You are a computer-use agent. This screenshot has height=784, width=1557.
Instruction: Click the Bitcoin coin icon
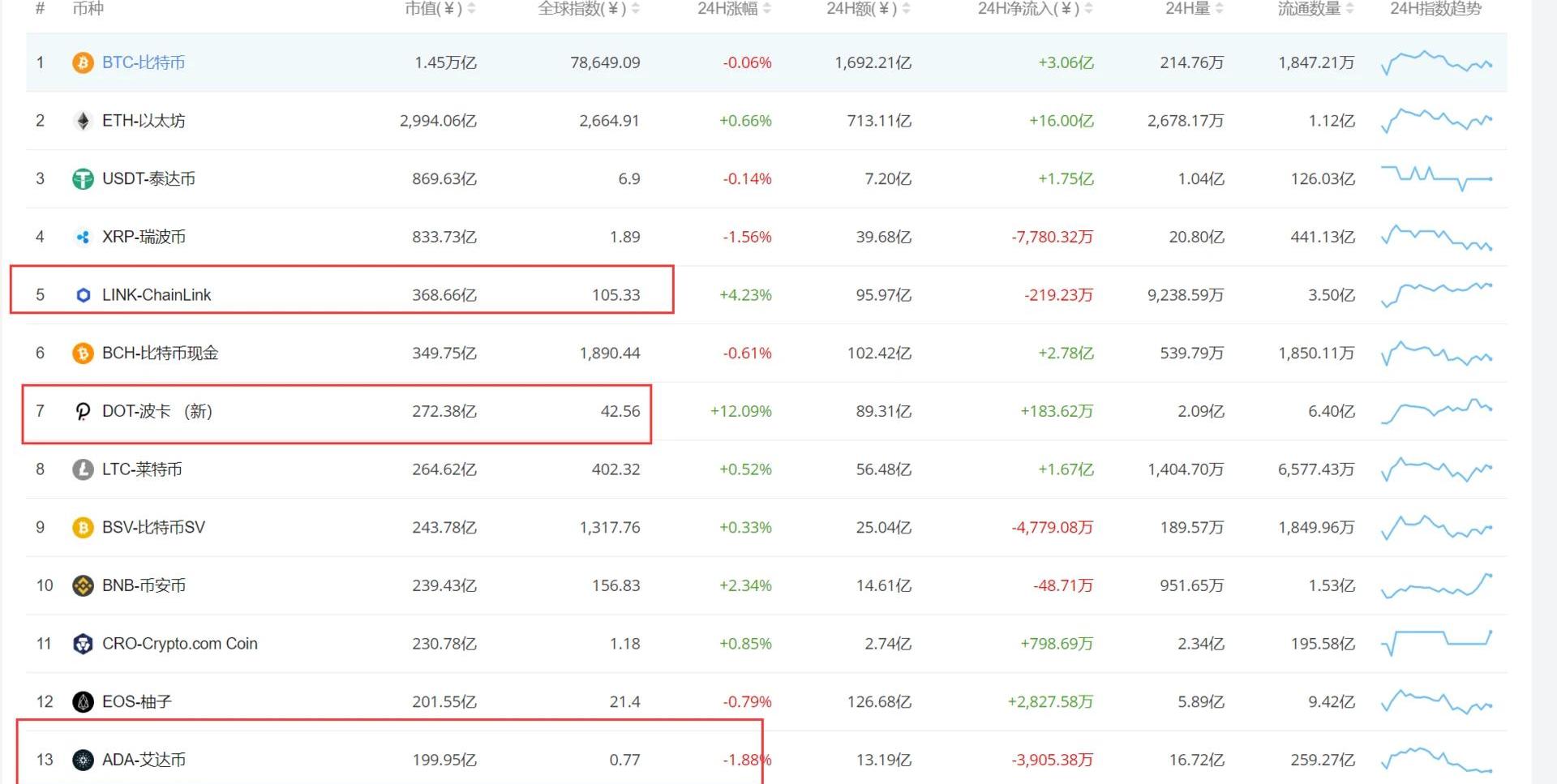[83, 62]
